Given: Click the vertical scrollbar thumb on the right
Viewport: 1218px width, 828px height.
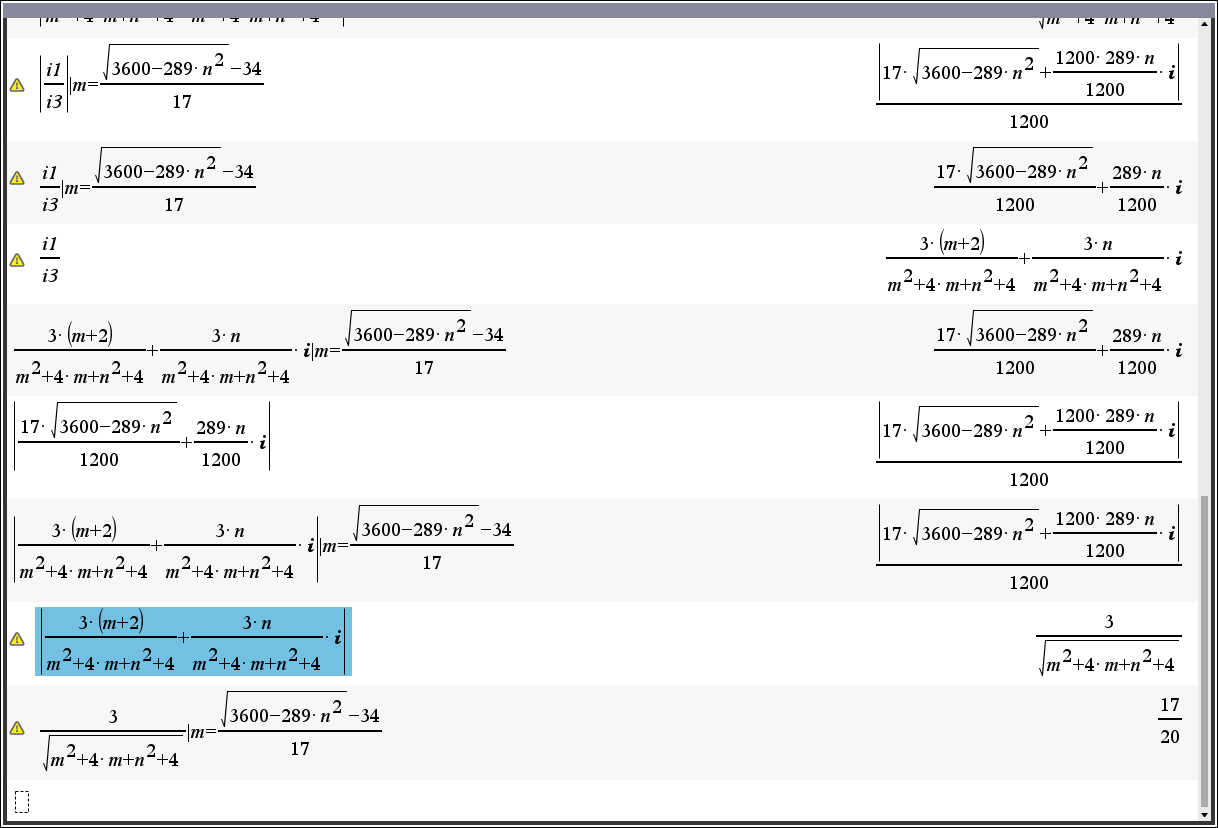Looking at the screenshot, I should tap(1204, 650).
